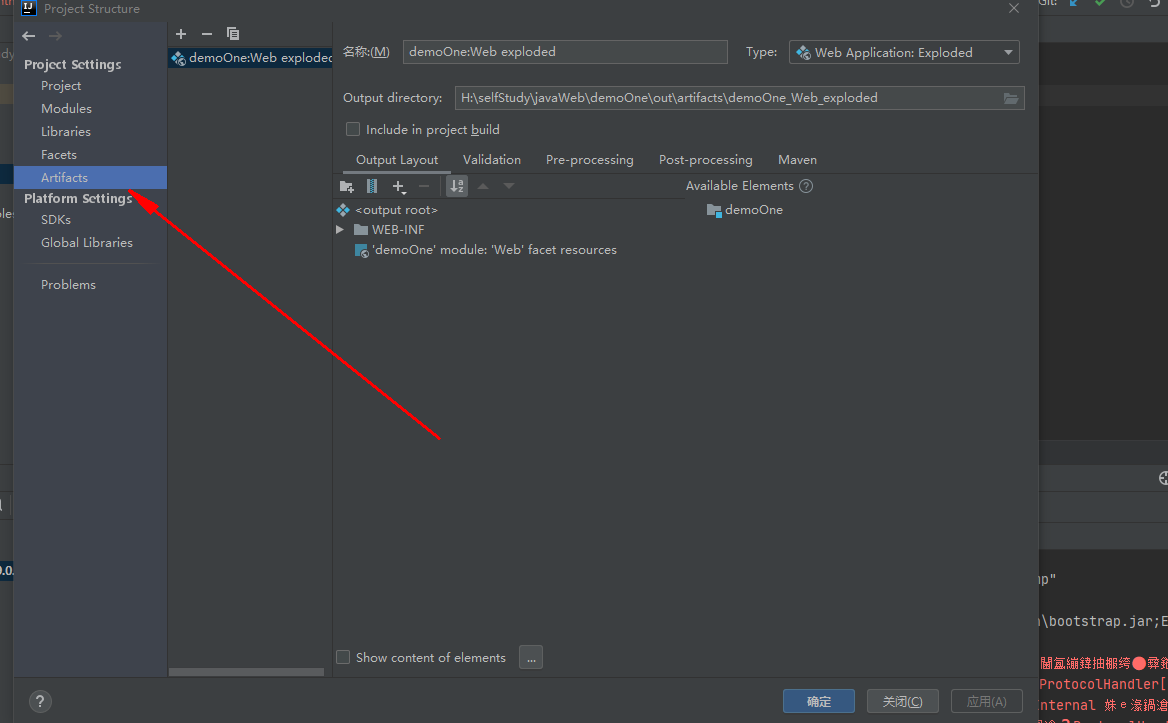Select the demoOne available module element
This screenshot has height=723, width=1168.
tap(744, 210)
